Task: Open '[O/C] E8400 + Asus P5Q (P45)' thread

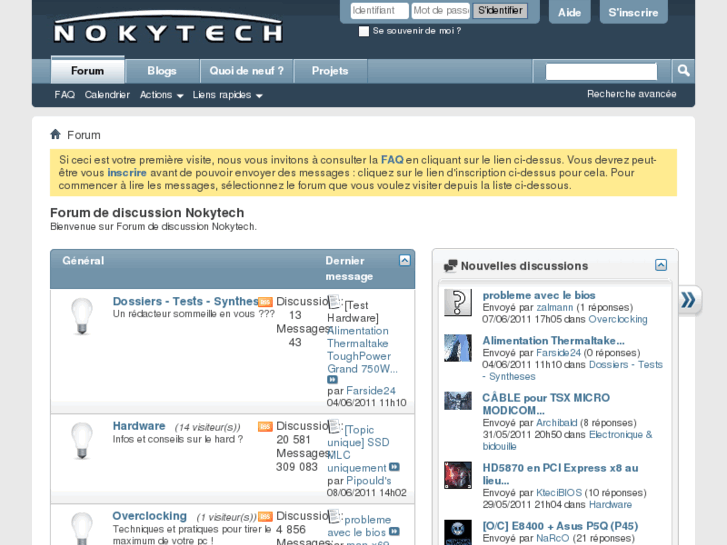Action: click(x=560, y=526)
